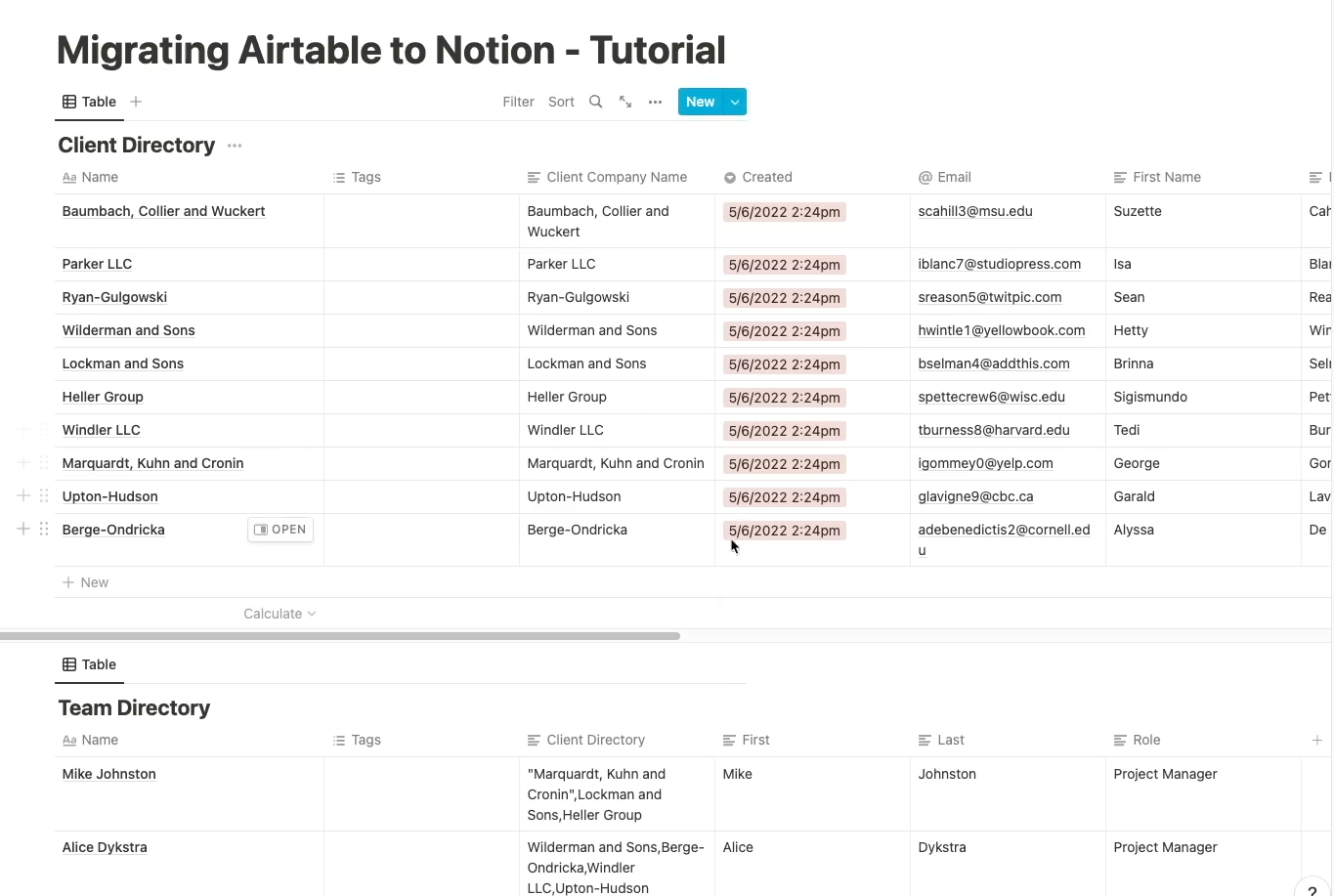Viewport: 1334px width, 896px height.
Task: Add a new view with plus icon
Action: (136, 102)
